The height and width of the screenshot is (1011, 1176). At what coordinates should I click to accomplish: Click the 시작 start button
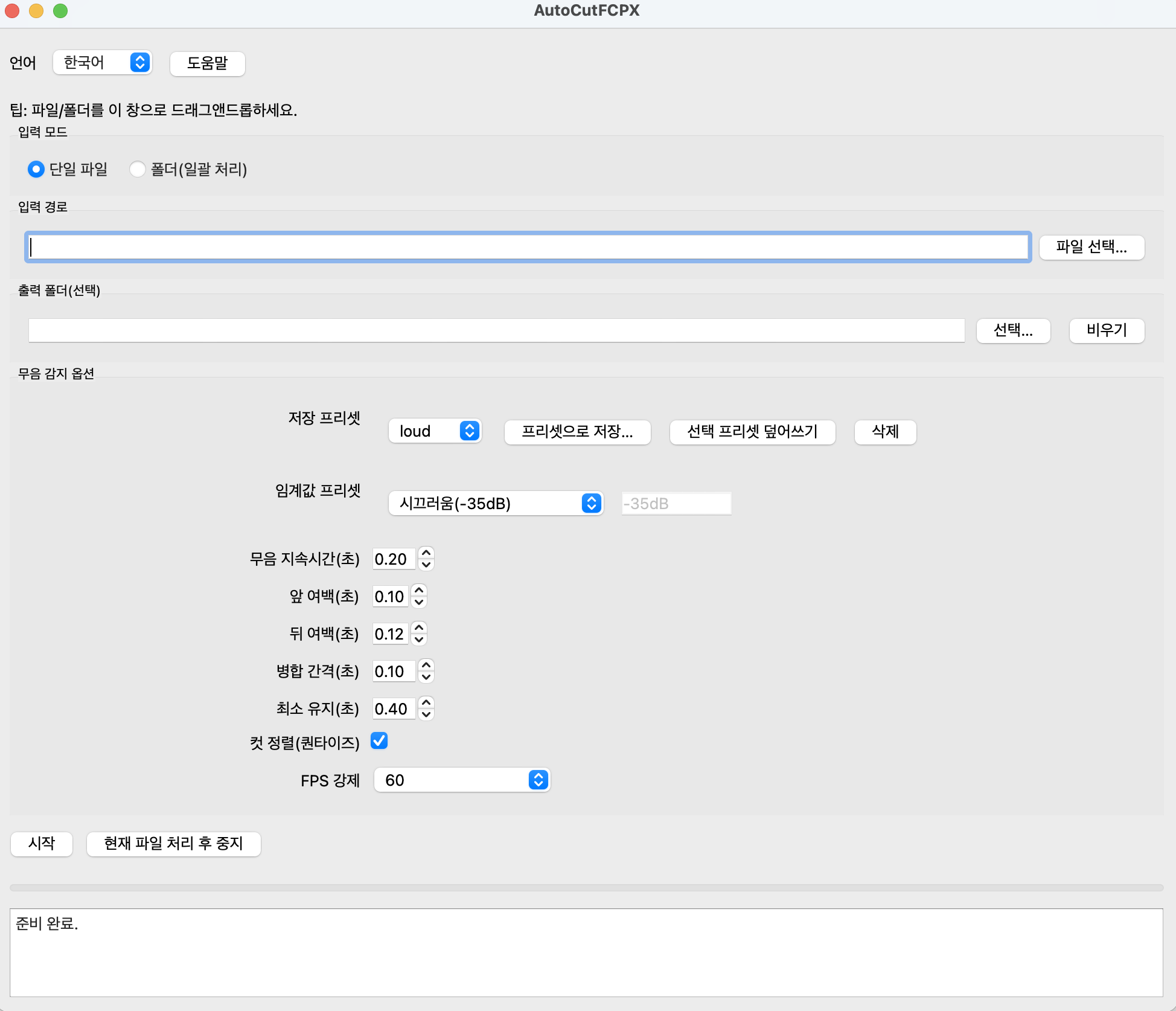click(x=42, y=844)
